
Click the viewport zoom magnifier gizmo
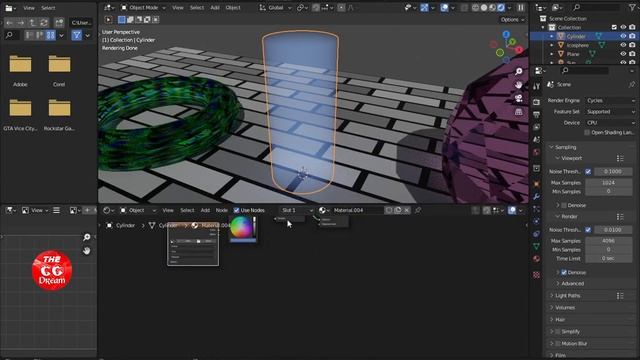pos(518,71)
